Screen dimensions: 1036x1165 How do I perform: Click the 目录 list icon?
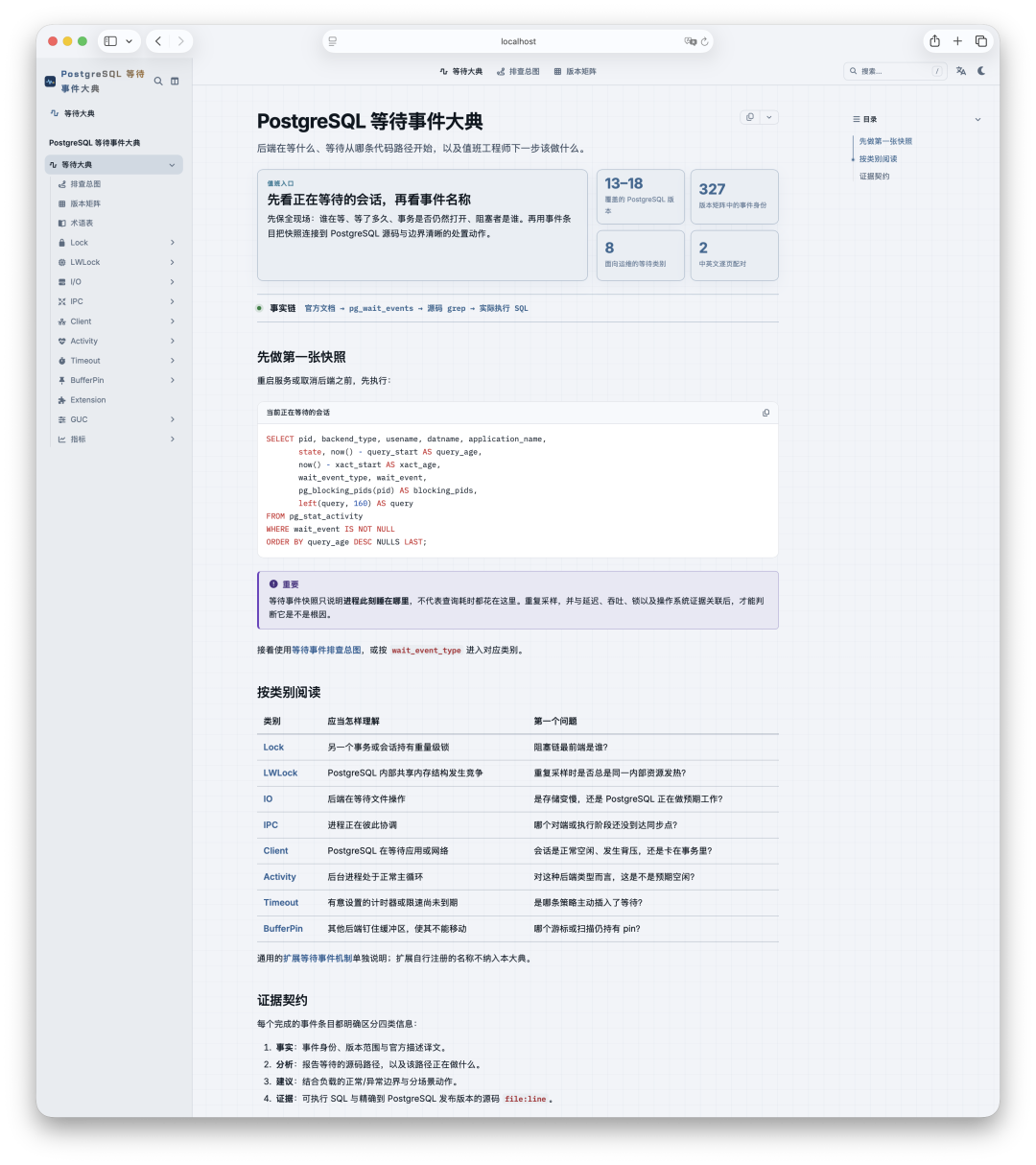click(x=857, y=119)
